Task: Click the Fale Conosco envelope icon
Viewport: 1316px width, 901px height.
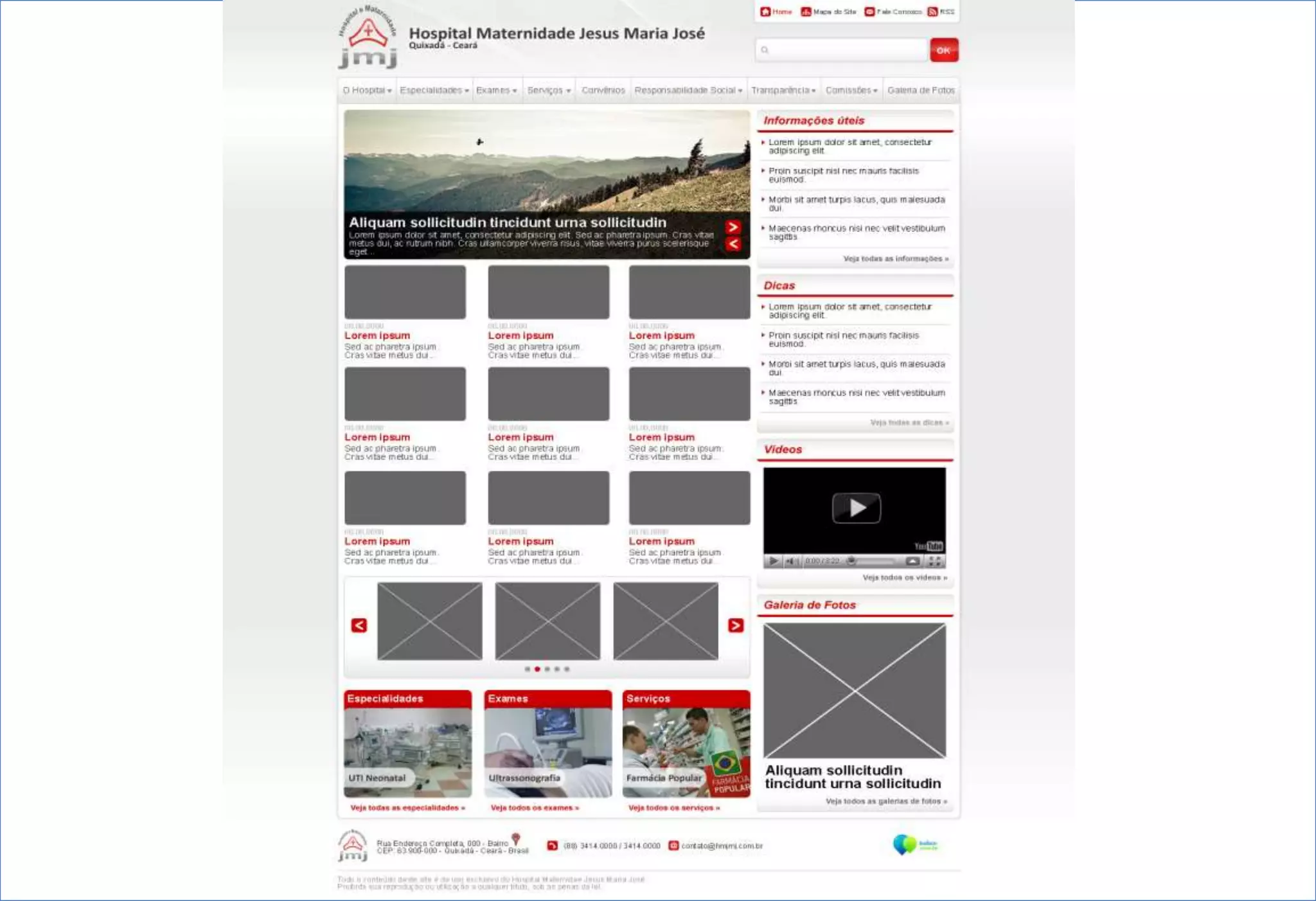Action: 869,12
